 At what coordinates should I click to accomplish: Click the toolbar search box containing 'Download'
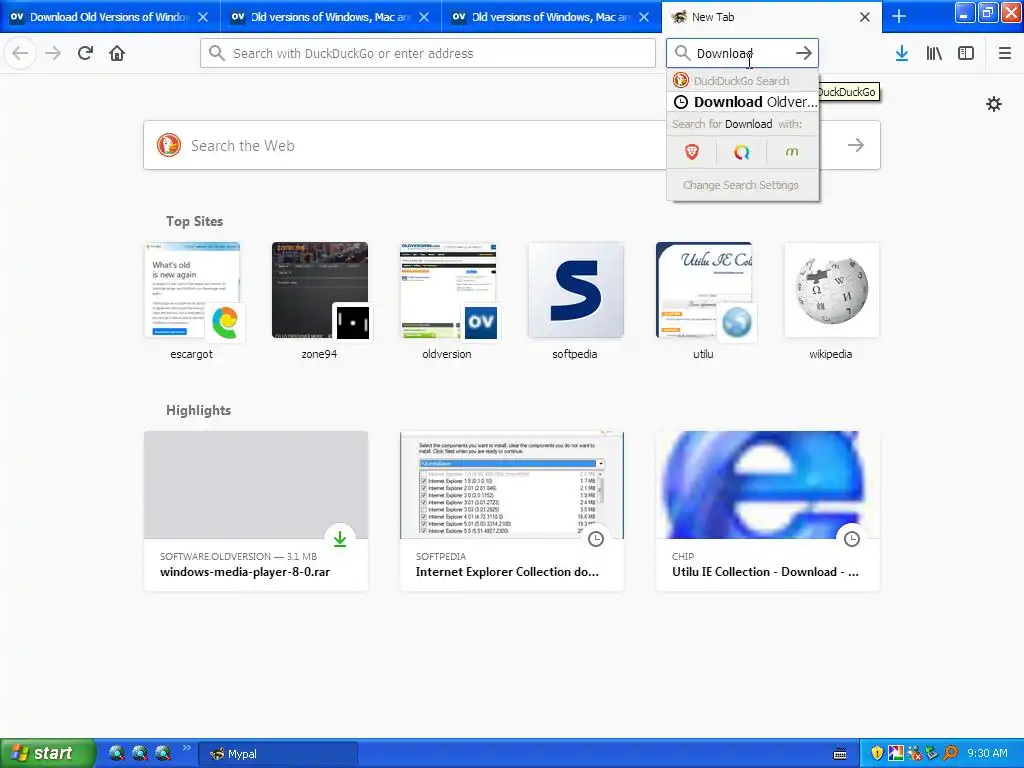coord(742,54)
